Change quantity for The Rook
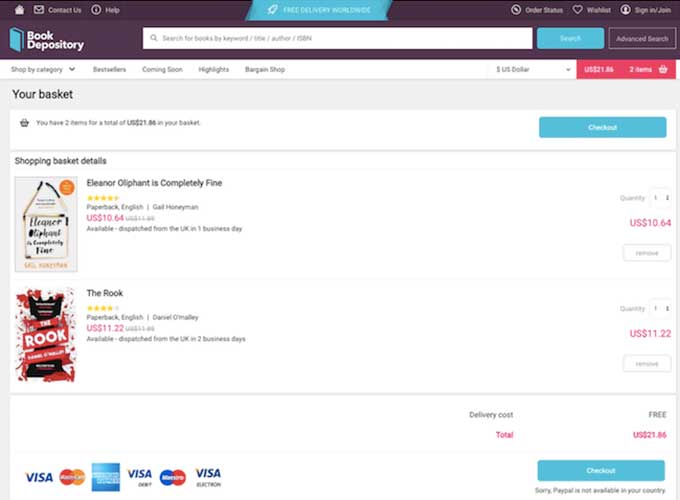Viewport: 680px width, 500px height. point(660,308)
